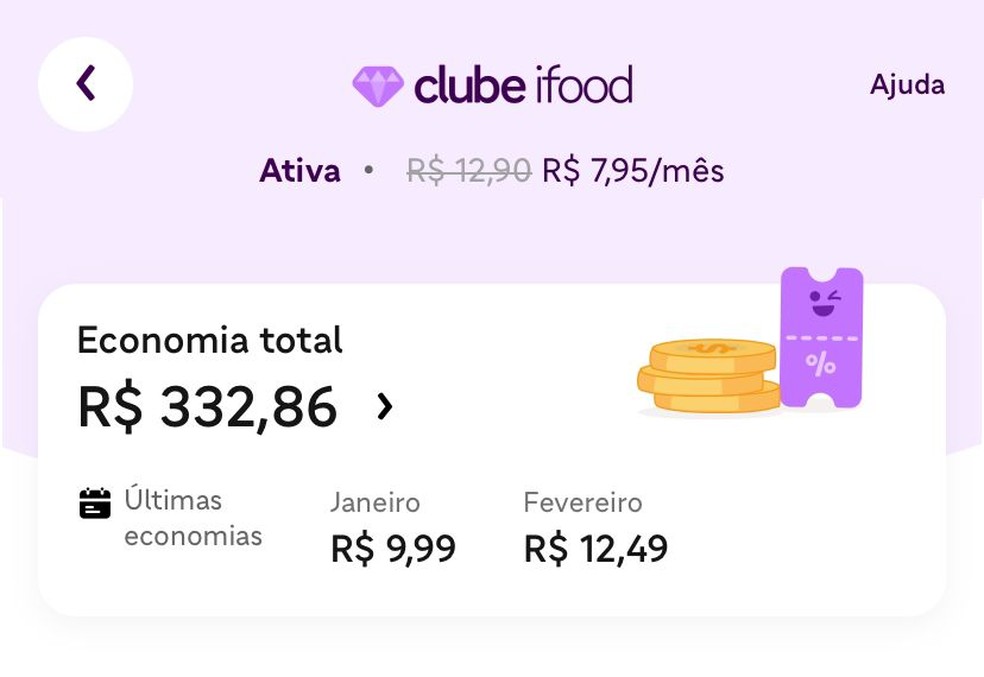Image resolution: width=984 pixels, height=677 pixels.
Task: Select the Janeiro month label
Action: click(x=375, y=502)
